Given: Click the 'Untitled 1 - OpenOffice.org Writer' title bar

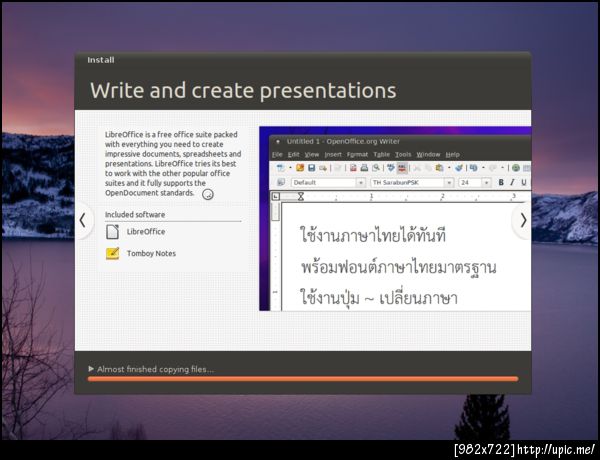Looking at the screenshot, I should click(x=343, y=141).
